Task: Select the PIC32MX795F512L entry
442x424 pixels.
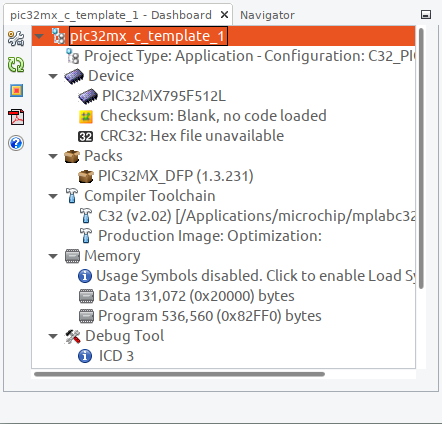Action: tap(164, 96)
